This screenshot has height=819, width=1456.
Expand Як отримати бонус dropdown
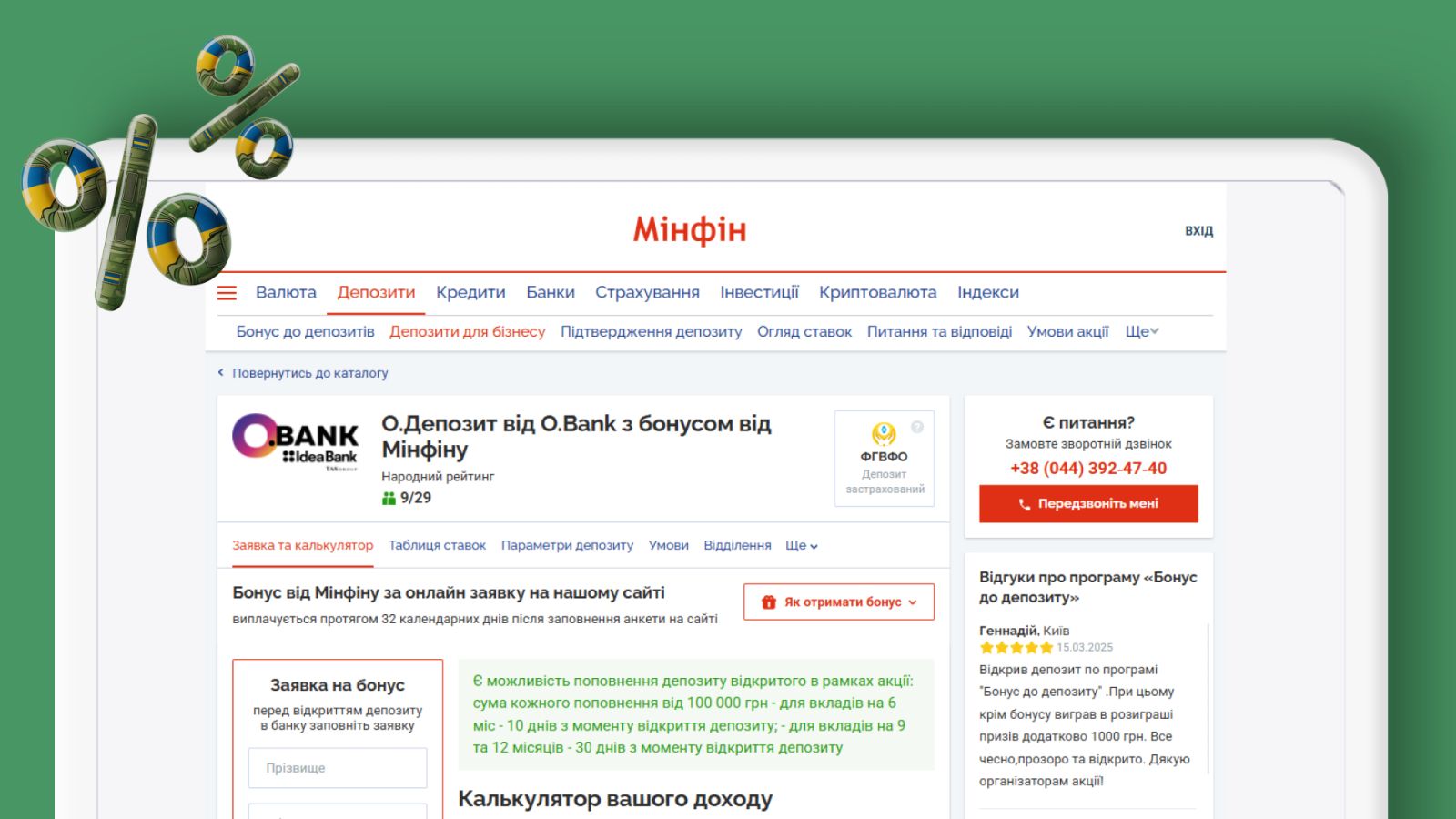(x=839, y=602)
